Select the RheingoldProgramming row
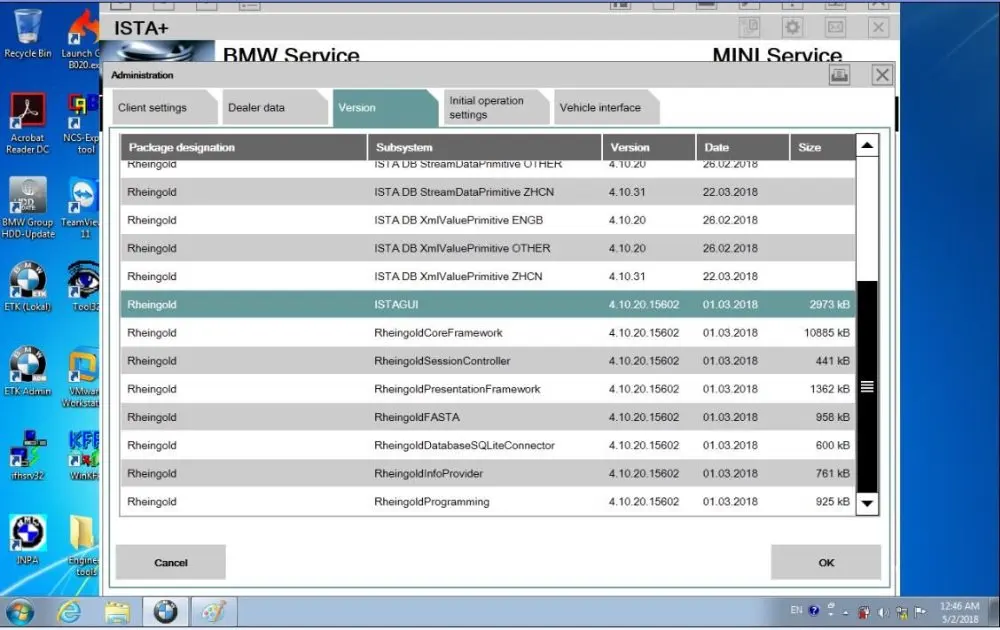This screenshot has width=1000, height=630. (488, 501)
